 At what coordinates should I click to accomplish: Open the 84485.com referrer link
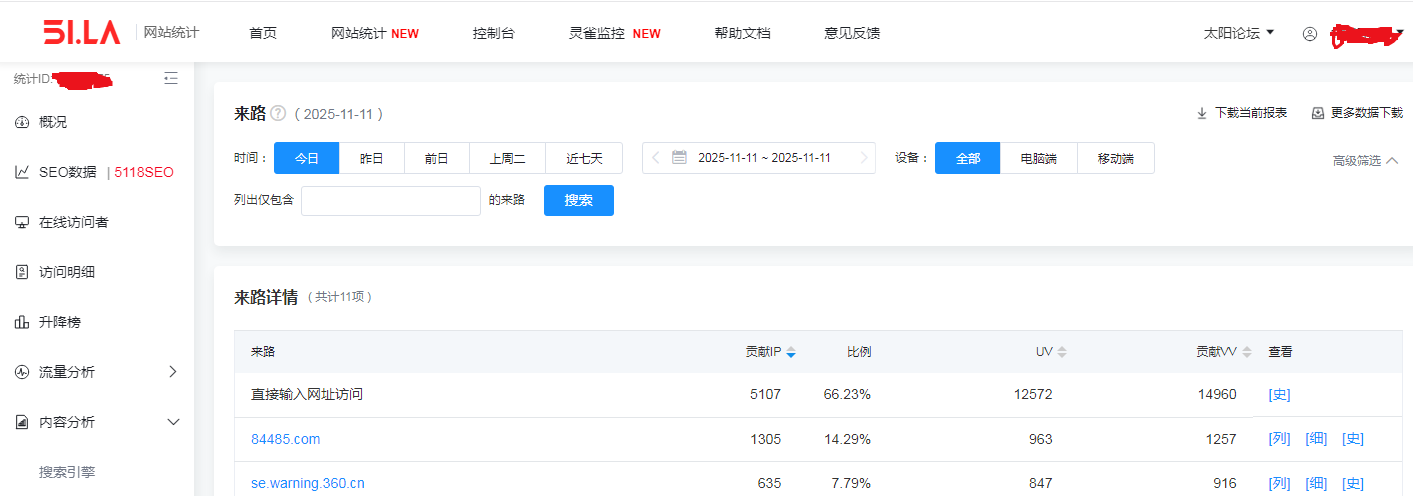tap(285, 439)
